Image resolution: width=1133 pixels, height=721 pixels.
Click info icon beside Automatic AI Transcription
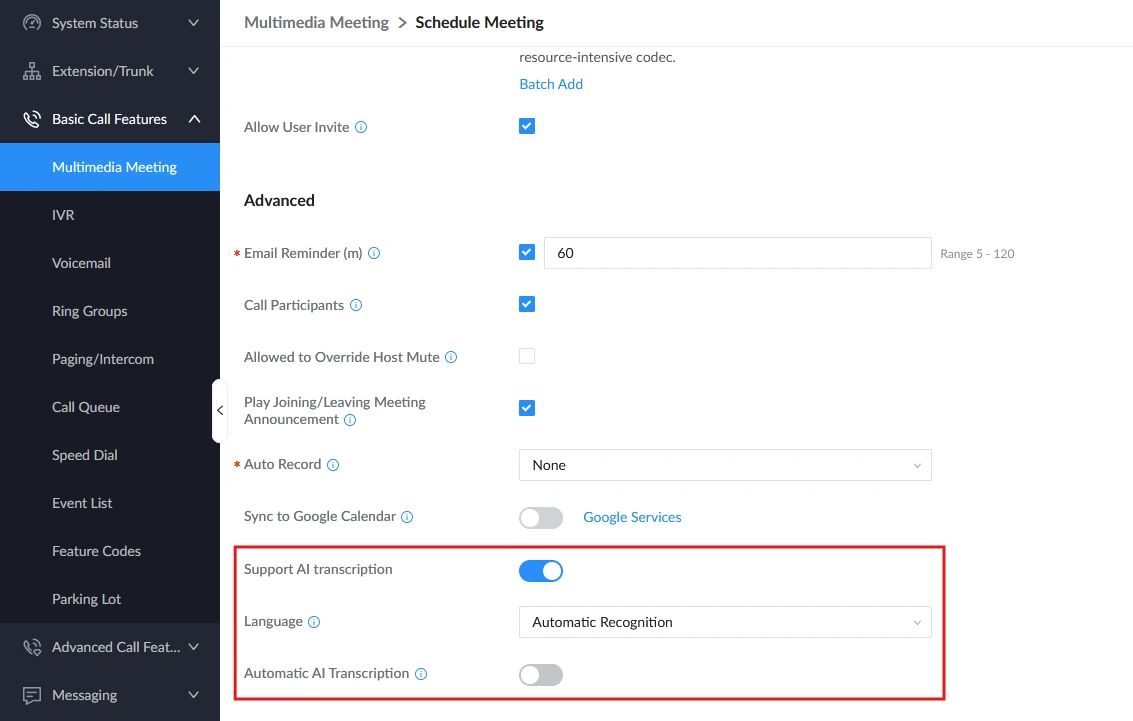coord(421,673)
